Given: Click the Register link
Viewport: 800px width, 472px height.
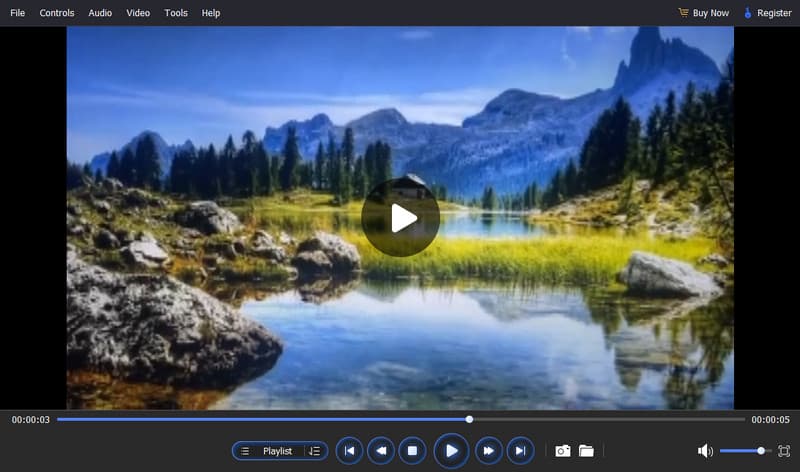Looking at the screenshot, I should [774, 13].
